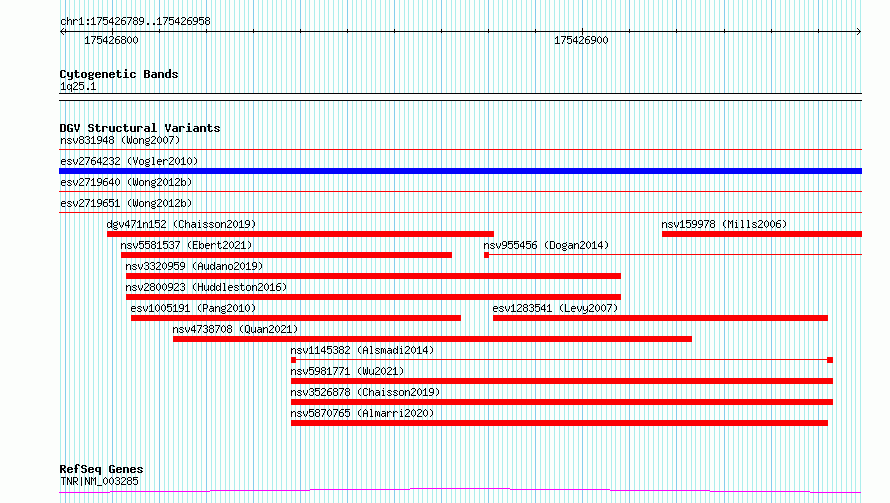Click the nsv2800923 red bar

(373, 297)
